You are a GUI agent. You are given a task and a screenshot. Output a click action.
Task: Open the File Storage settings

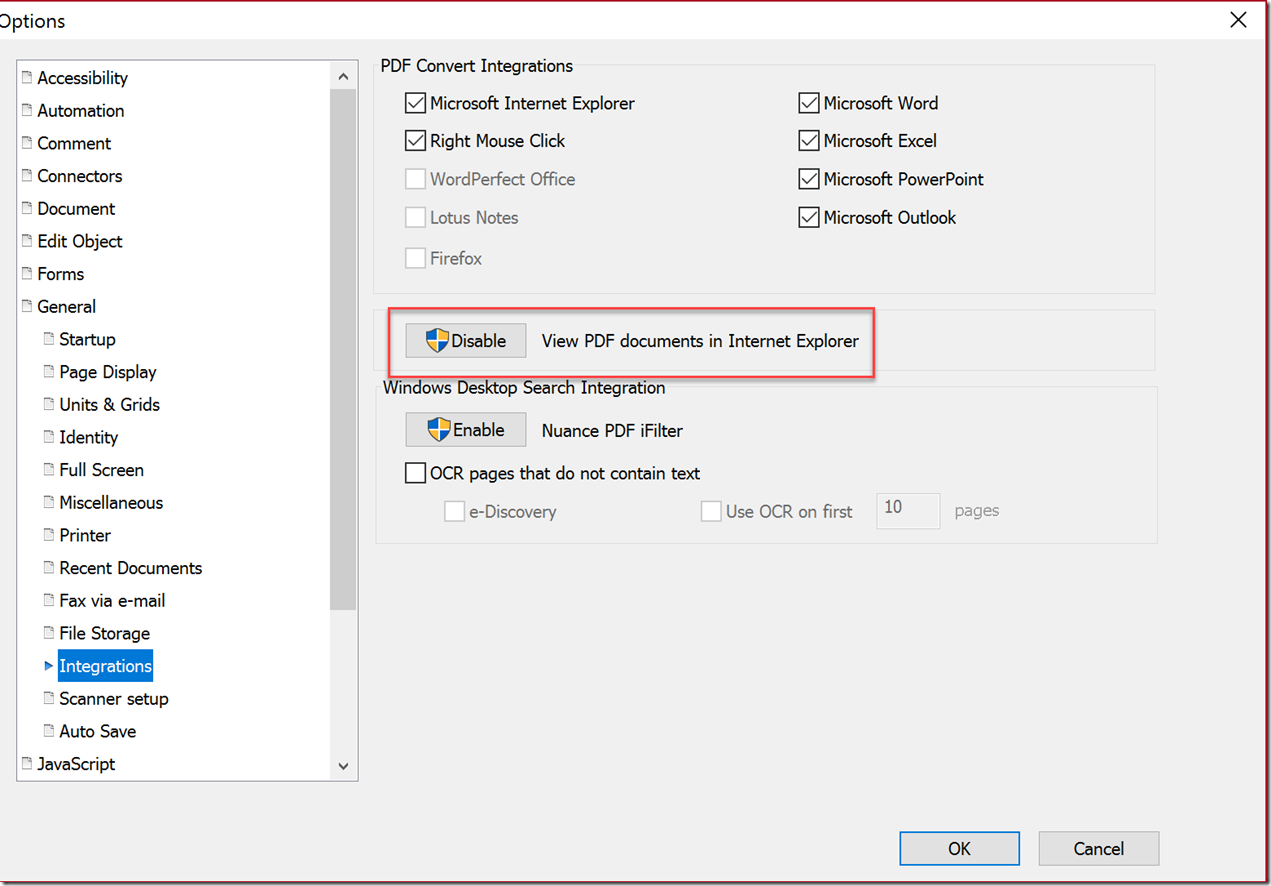pyautogui.click(x=105, y=633)
